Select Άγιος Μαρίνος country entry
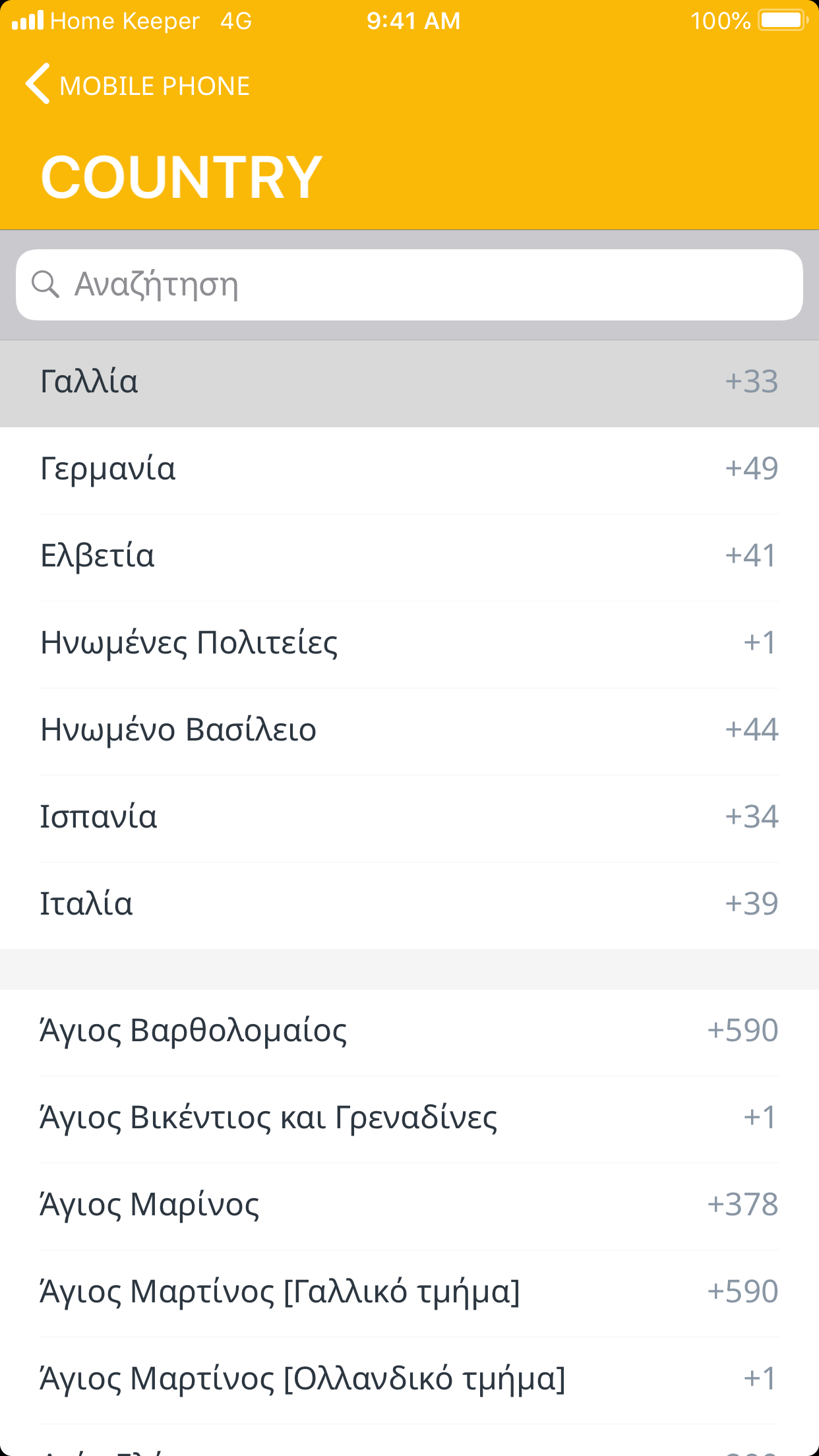Screen dimensions: 819x1456 pos(150,1205)
